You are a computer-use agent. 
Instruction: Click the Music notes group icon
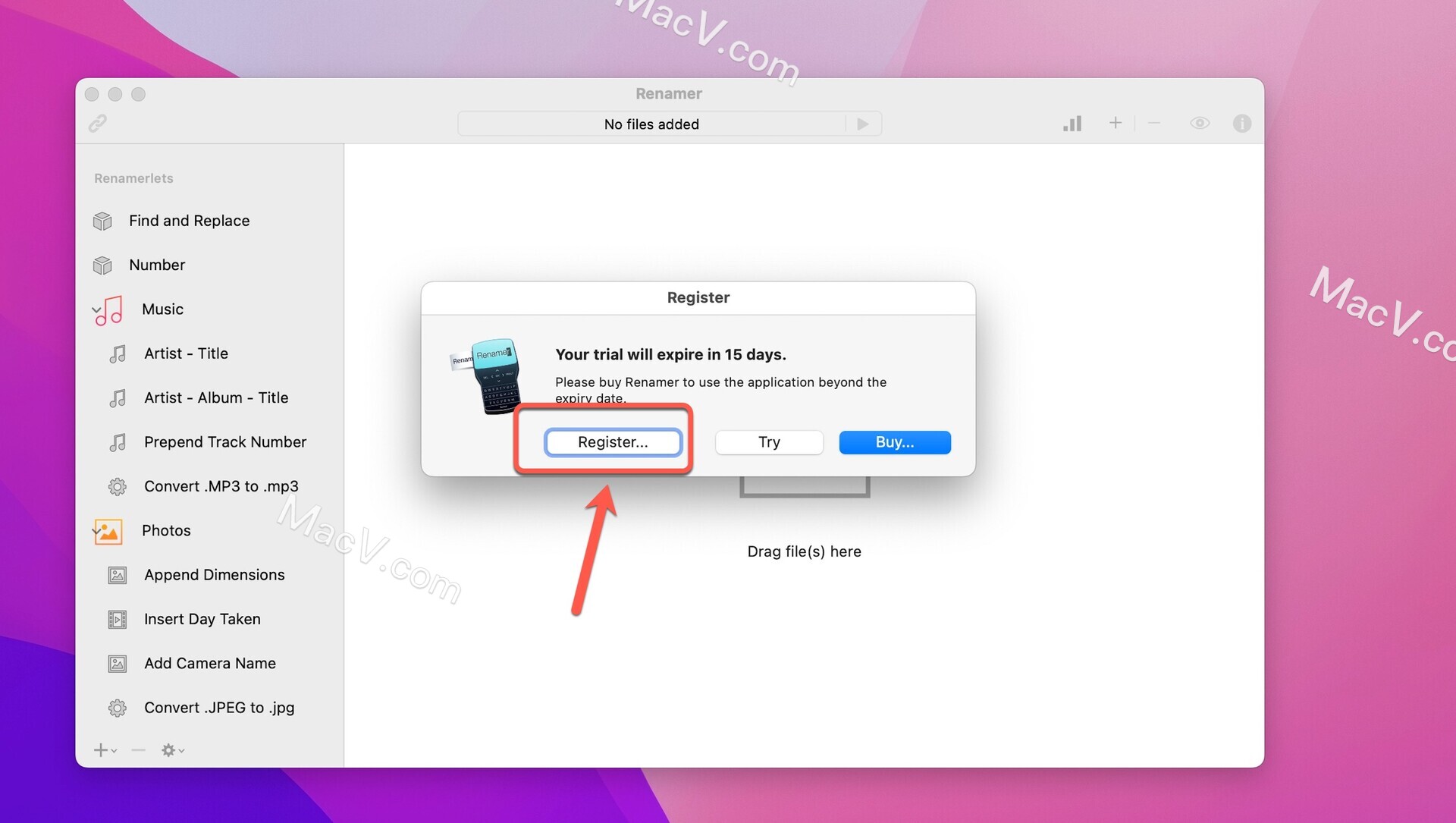pyautogui.click(x=111, y=310)
